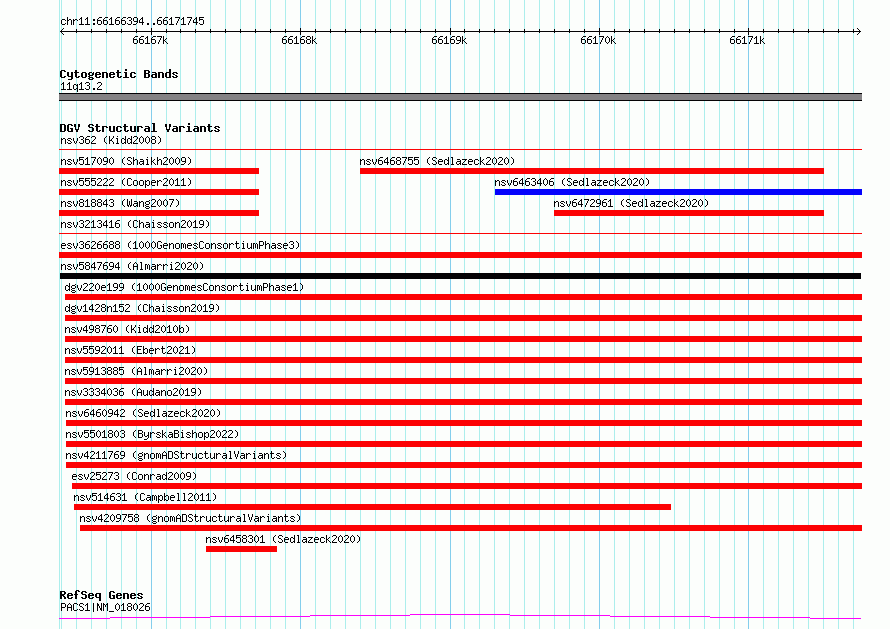Click the short nsv6458301 red bar
Image resolution: width=890 pixels, height=629 pixels.
pyautogui.click(x=241, y=549)
